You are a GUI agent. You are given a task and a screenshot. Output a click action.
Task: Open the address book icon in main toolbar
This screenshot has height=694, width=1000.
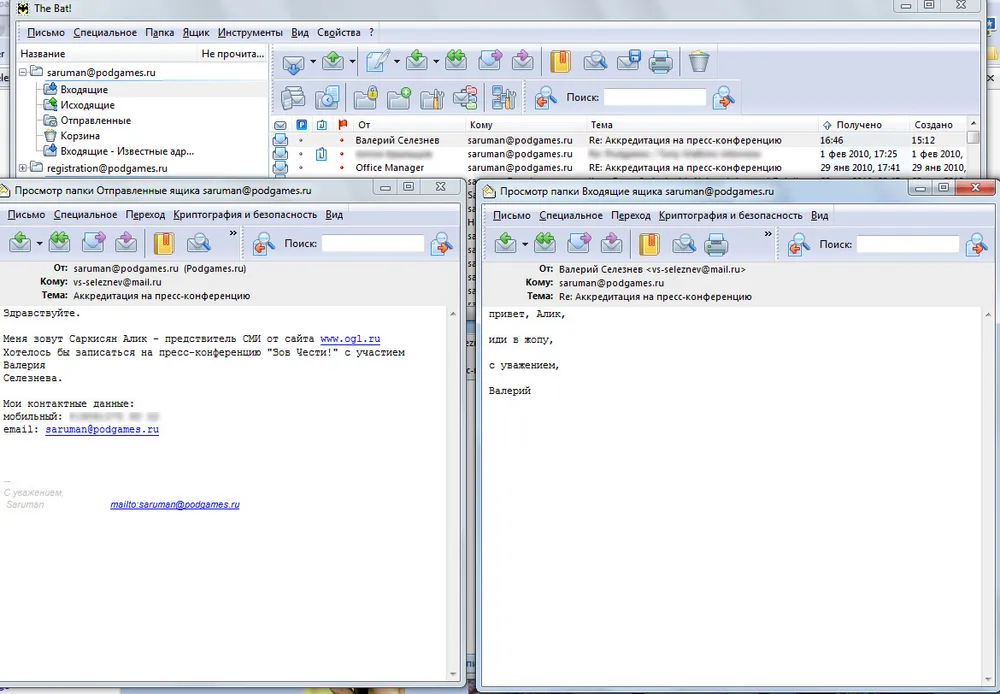[x=560, y=62]
